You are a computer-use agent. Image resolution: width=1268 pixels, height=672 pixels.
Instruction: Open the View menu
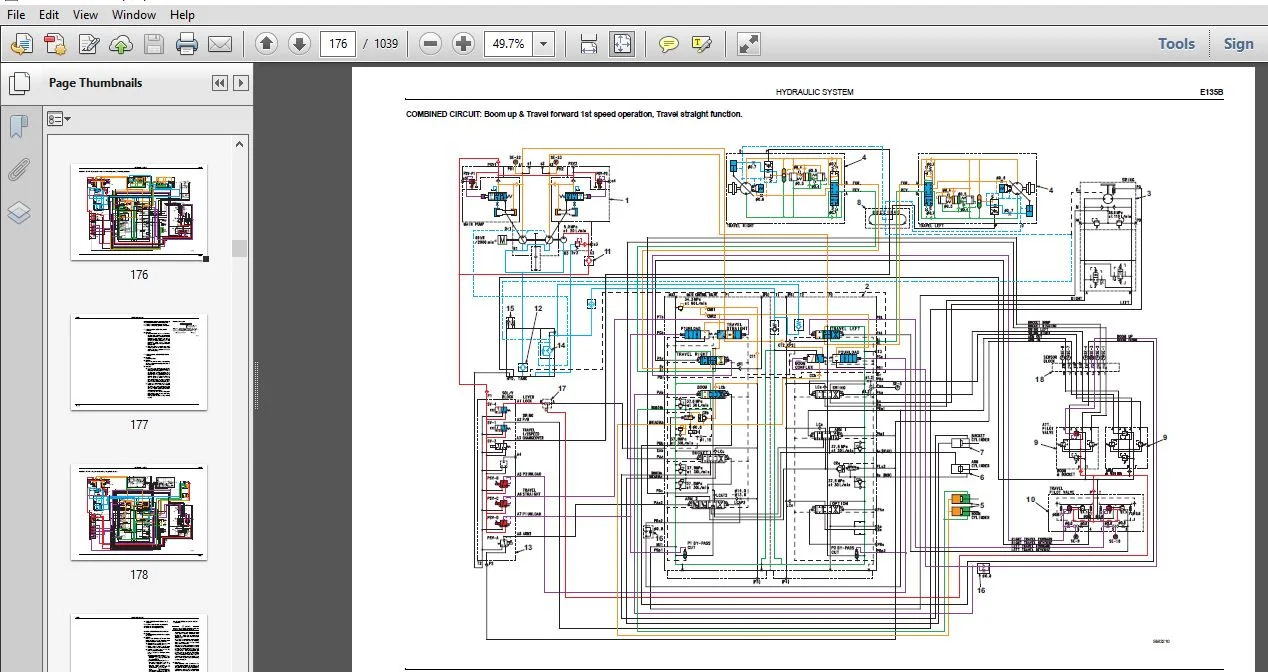[86, 15]
